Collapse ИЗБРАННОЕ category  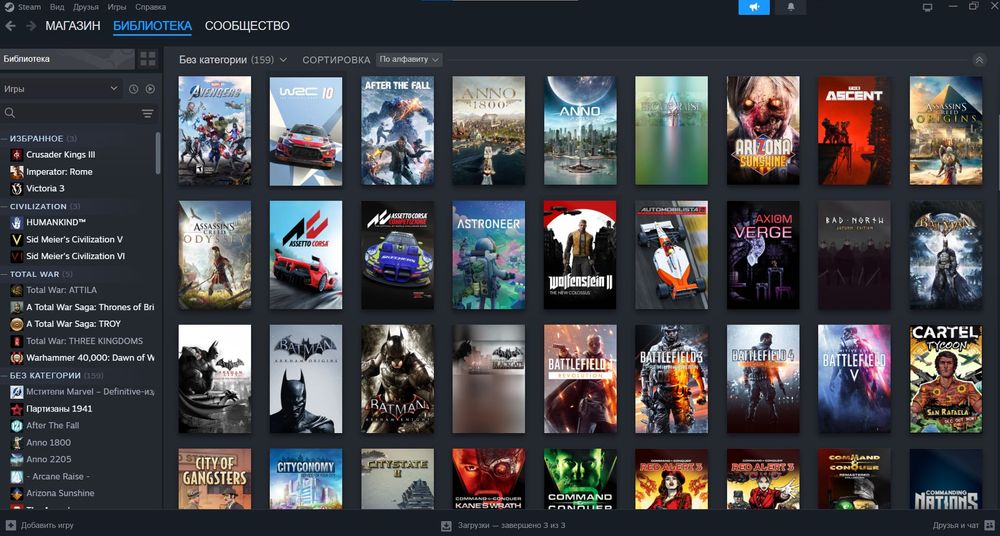click(x=36, y=138)
